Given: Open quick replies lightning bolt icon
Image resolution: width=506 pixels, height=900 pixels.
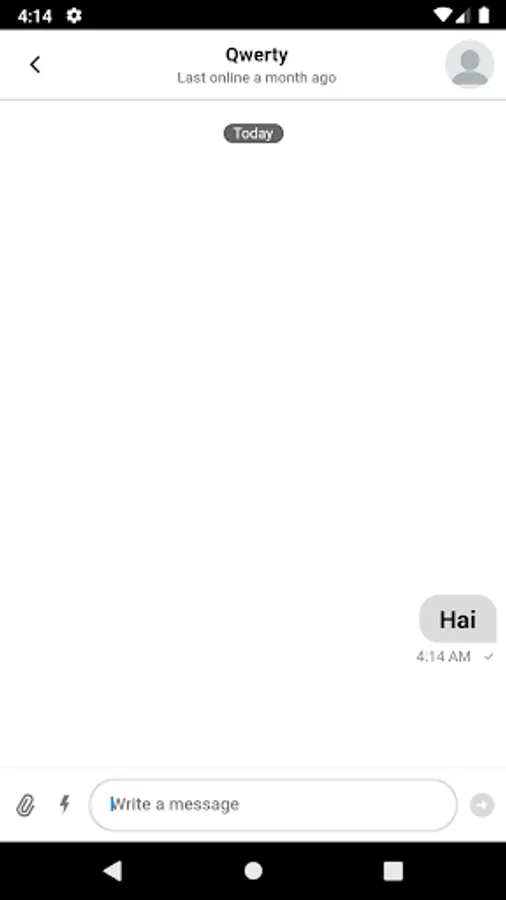Looking at the screenshot, I should (x=65, y=804).
